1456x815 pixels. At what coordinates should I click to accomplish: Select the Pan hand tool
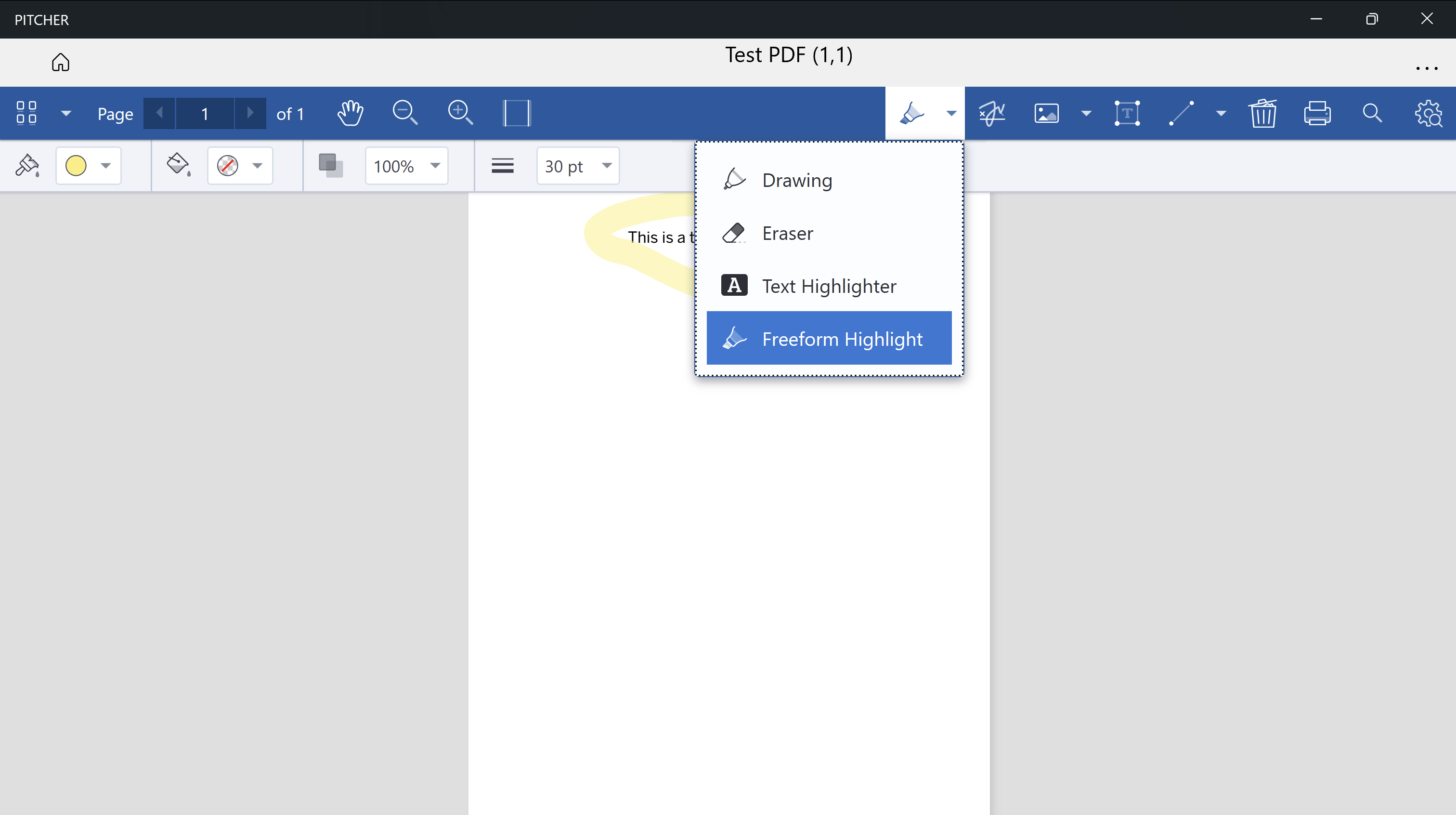coord(351,113)
